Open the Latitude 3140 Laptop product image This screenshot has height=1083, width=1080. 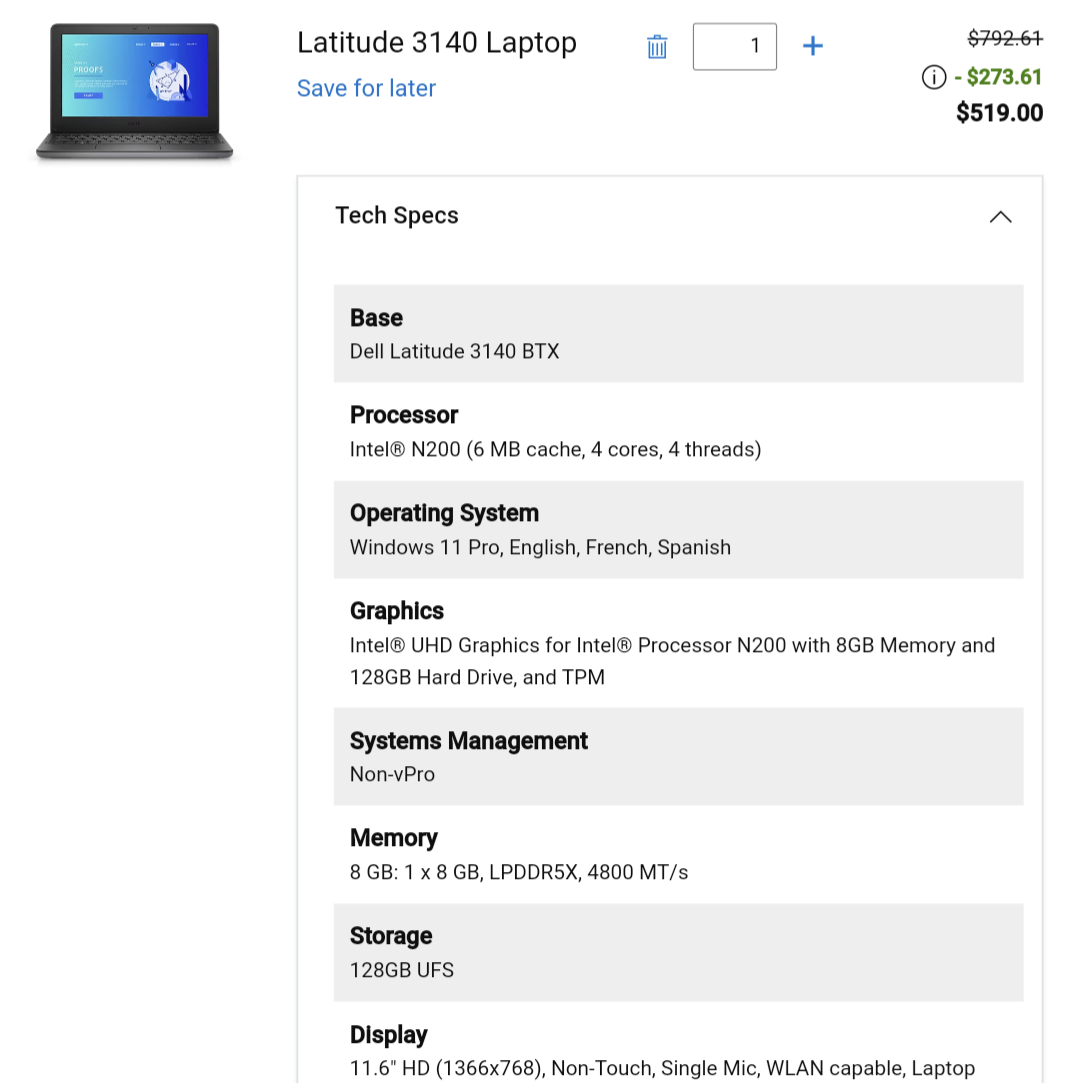[x=135, y=92]
